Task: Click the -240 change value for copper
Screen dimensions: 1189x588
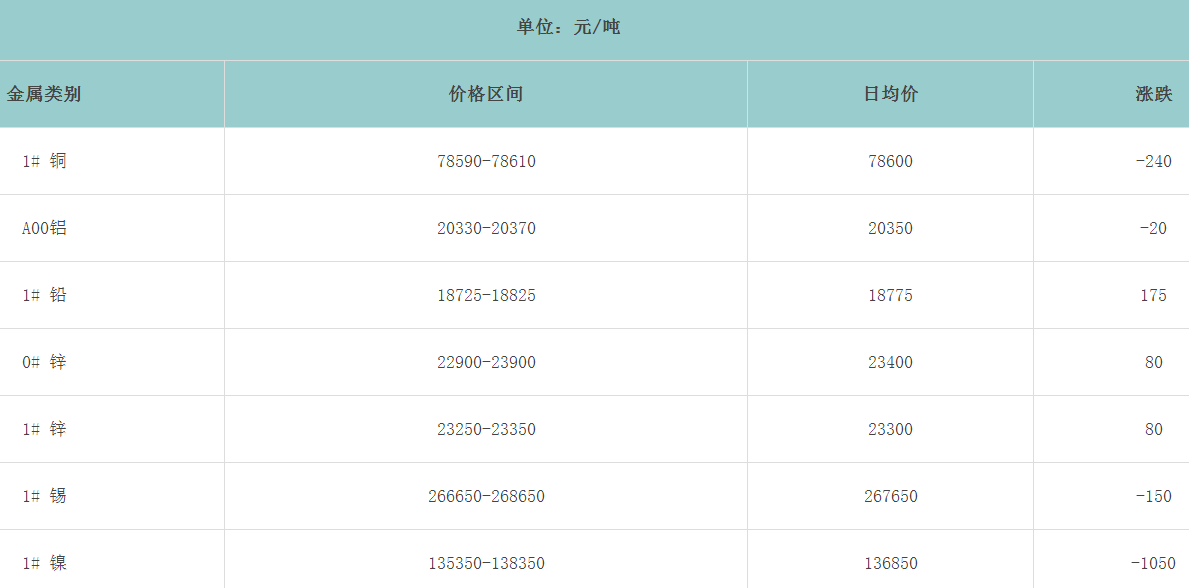Action: pos(1153,161)
